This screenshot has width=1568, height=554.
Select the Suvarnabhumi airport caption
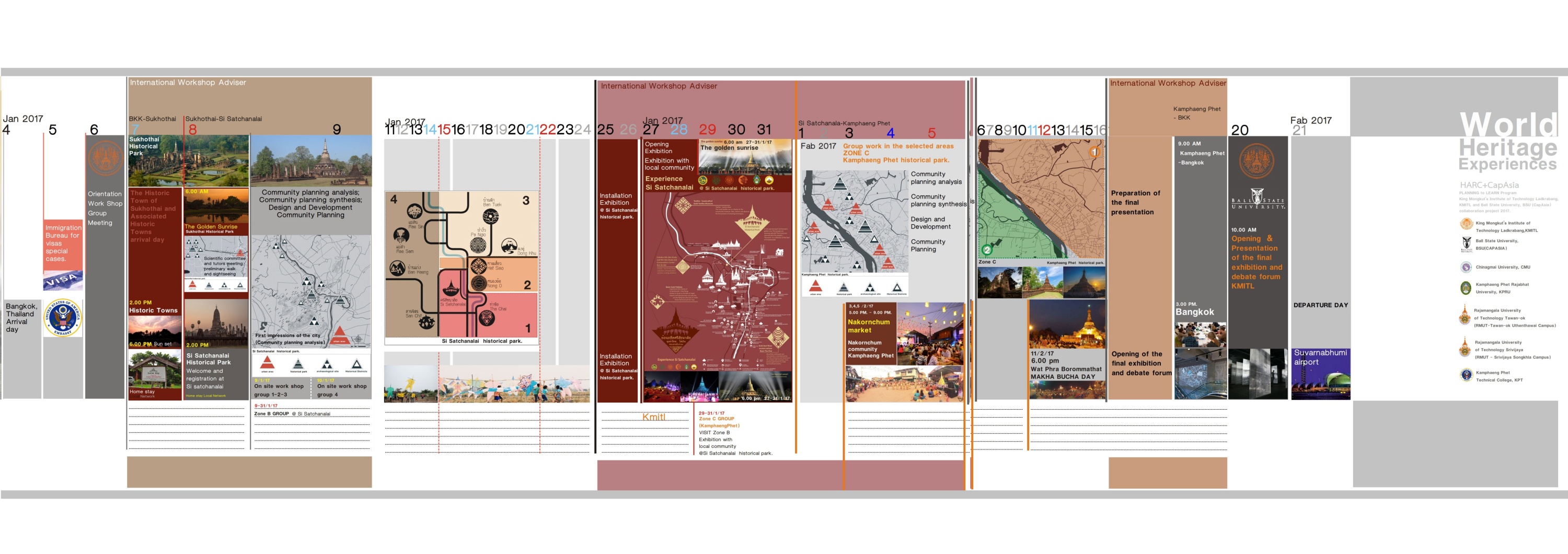[1320, 357]
